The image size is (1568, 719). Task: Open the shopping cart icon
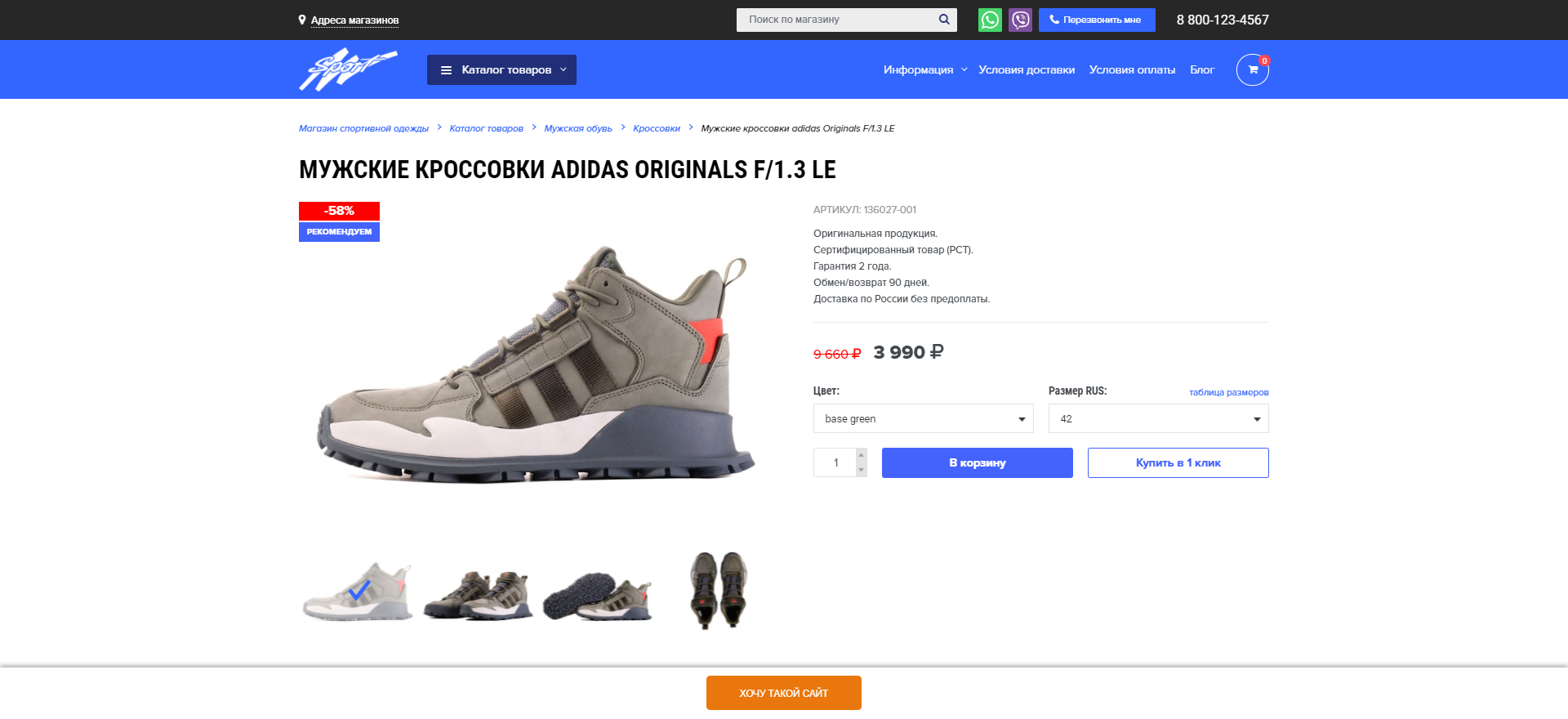[1252, 70]
